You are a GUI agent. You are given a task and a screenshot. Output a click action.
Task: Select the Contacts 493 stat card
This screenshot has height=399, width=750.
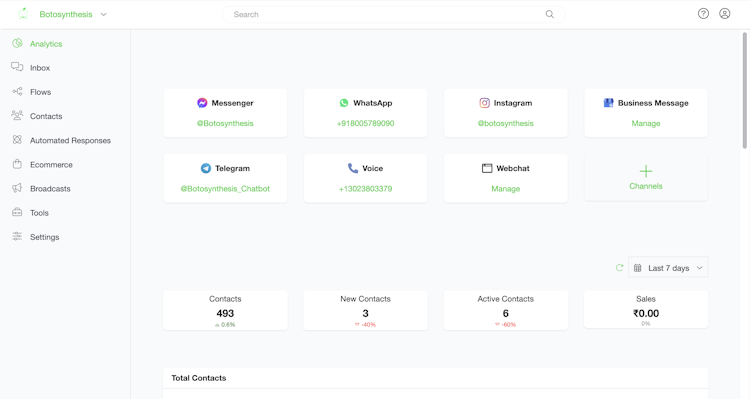[x=225, y=310]
